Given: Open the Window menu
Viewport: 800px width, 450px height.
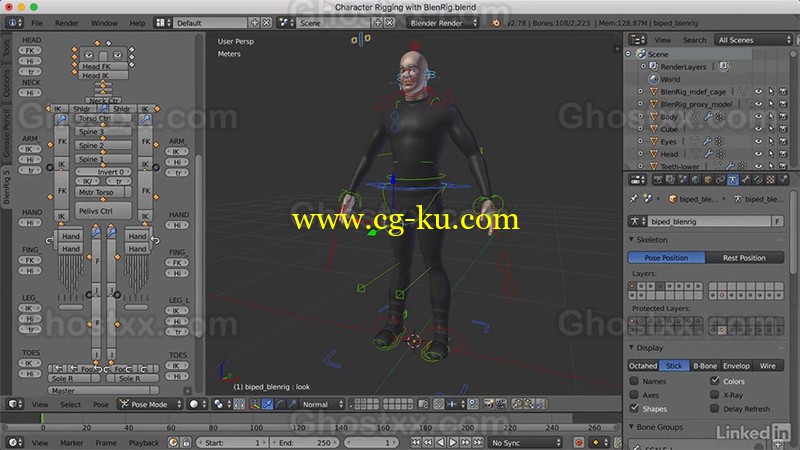Looking at the screenshot, I should coord(104,23).
